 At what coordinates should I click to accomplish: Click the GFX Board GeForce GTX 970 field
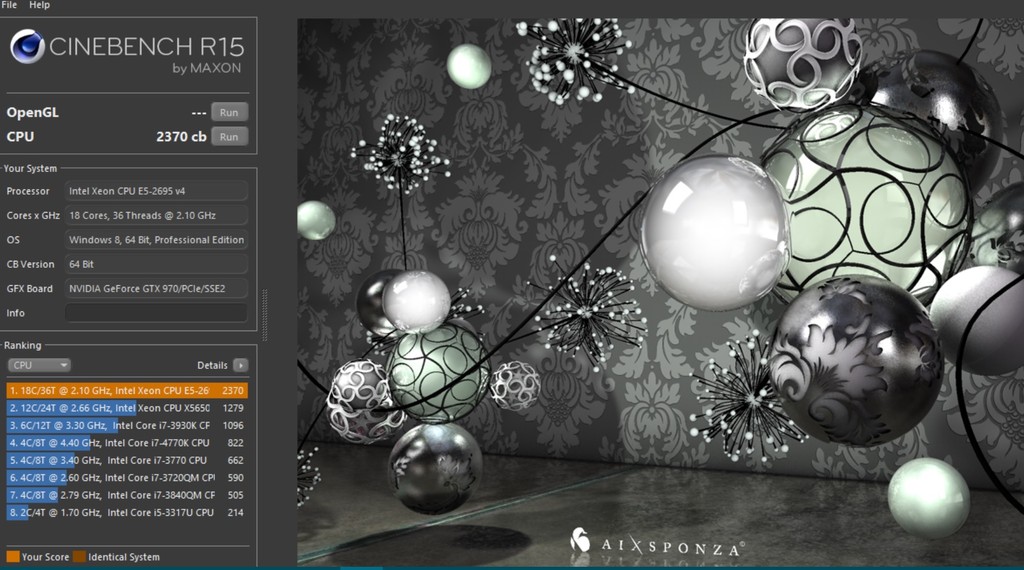tap(156, 289)
